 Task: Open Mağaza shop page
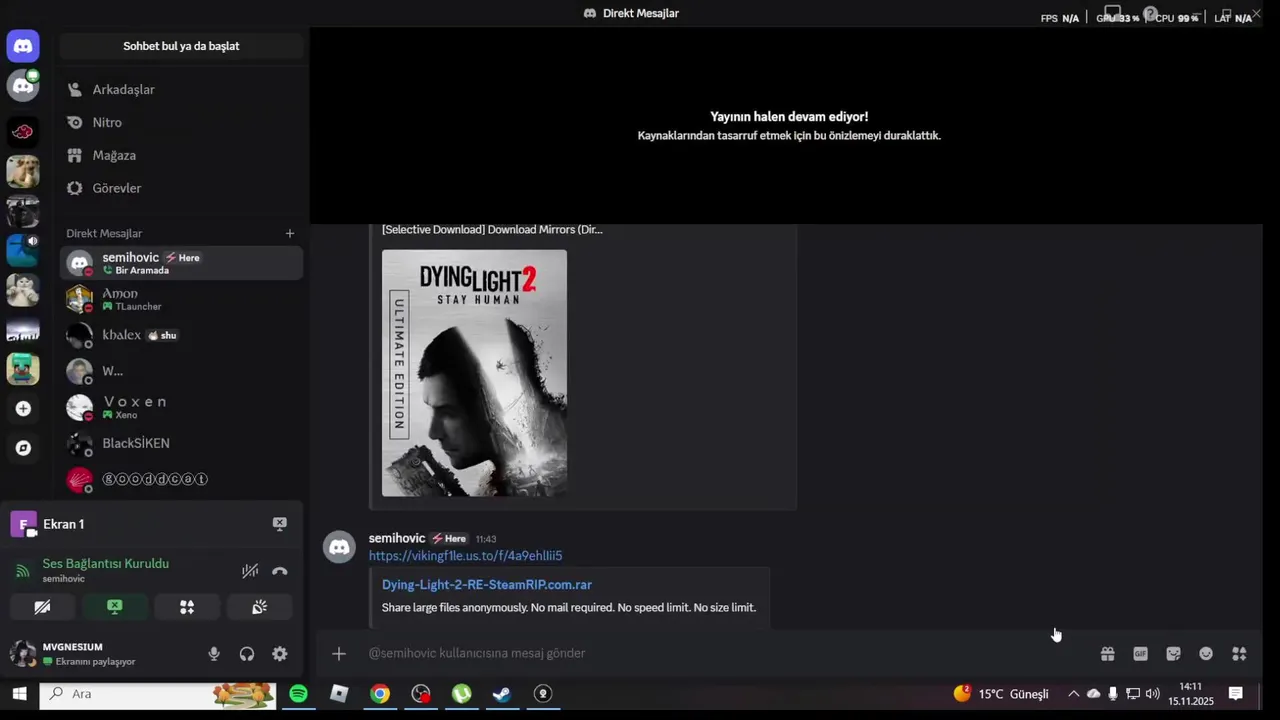click(x=181, y=155)
